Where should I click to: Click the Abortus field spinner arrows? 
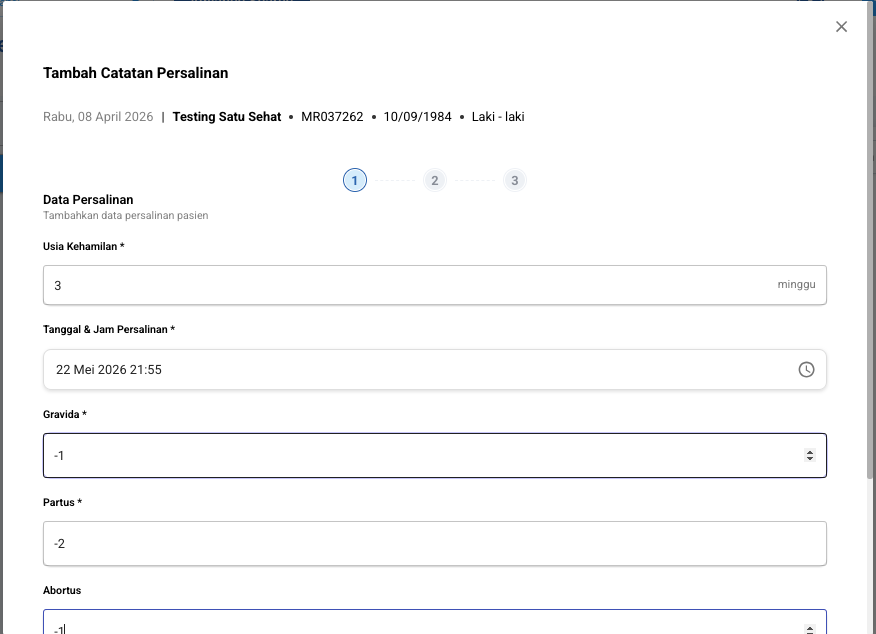[x=809, y=628]
